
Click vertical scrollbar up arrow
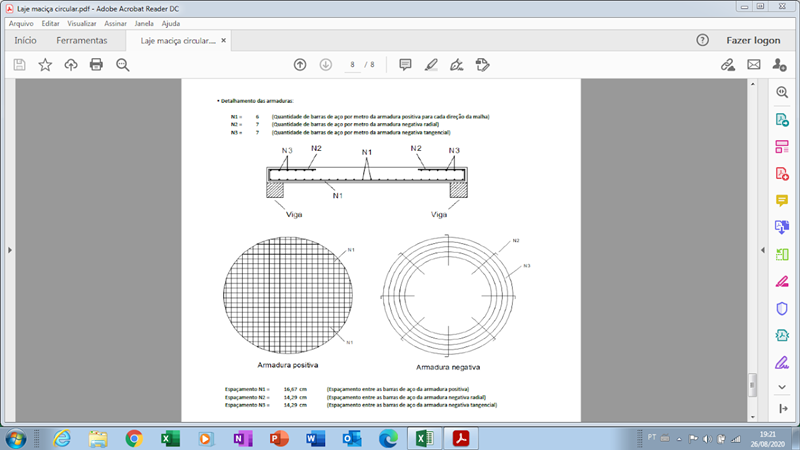753,84
